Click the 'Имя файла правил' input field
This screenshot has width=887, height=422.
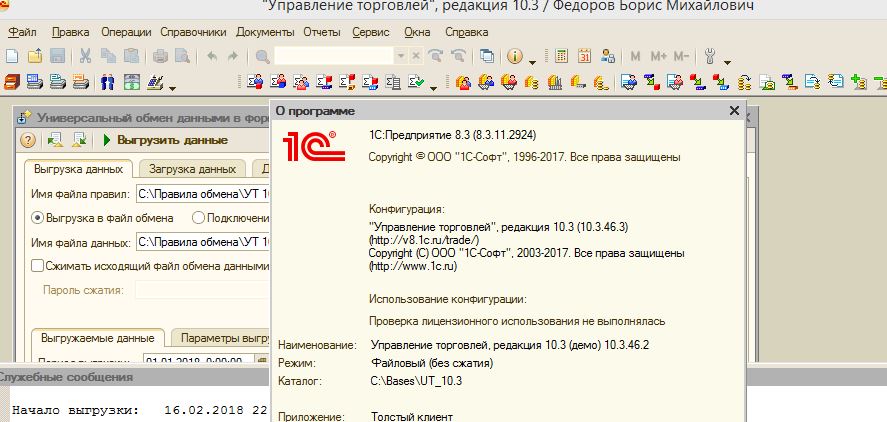point(204,194)
